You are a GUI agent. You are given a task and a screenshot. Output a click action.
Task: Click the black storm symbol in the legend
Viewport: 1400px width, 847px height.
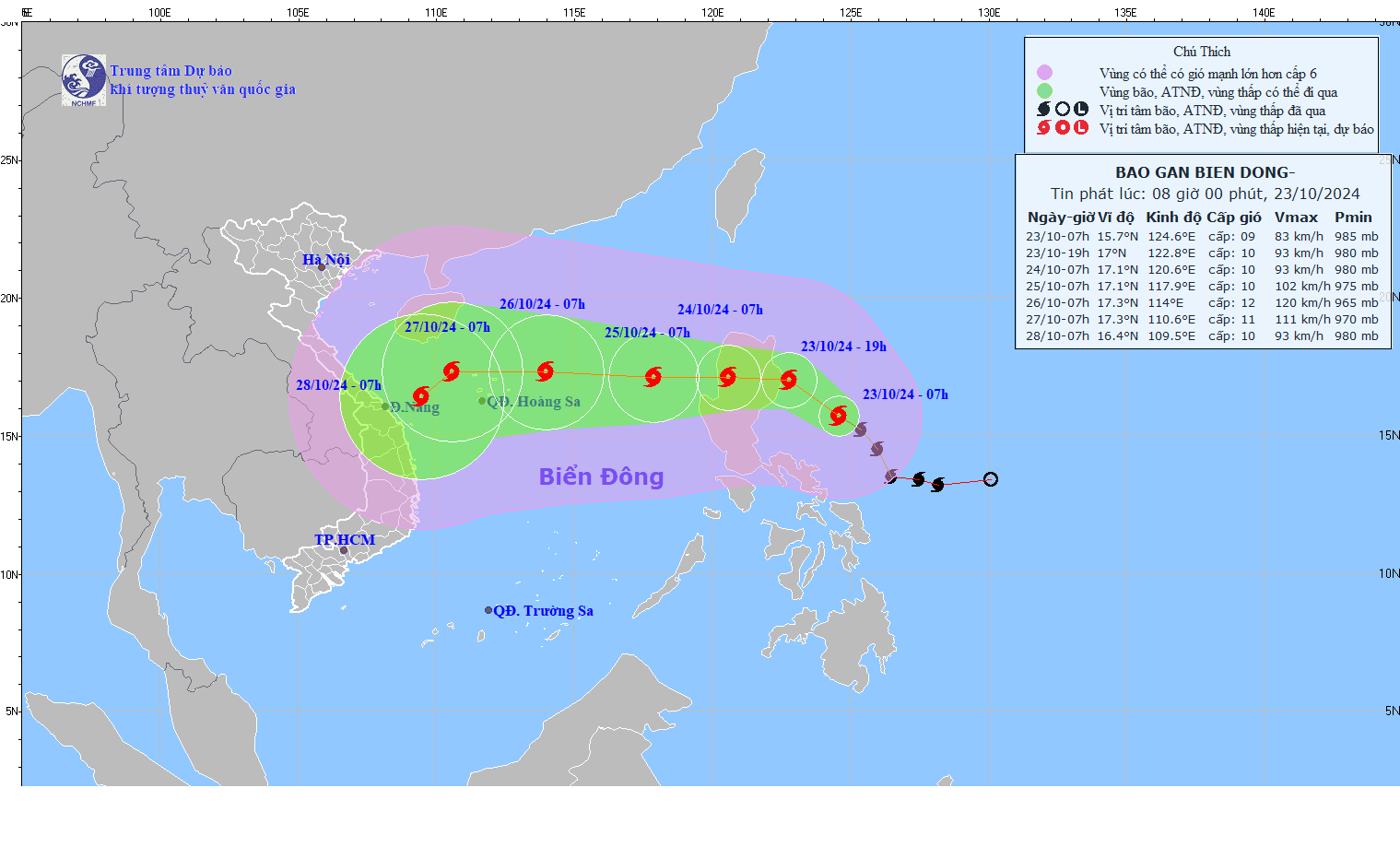[1043, 109]
